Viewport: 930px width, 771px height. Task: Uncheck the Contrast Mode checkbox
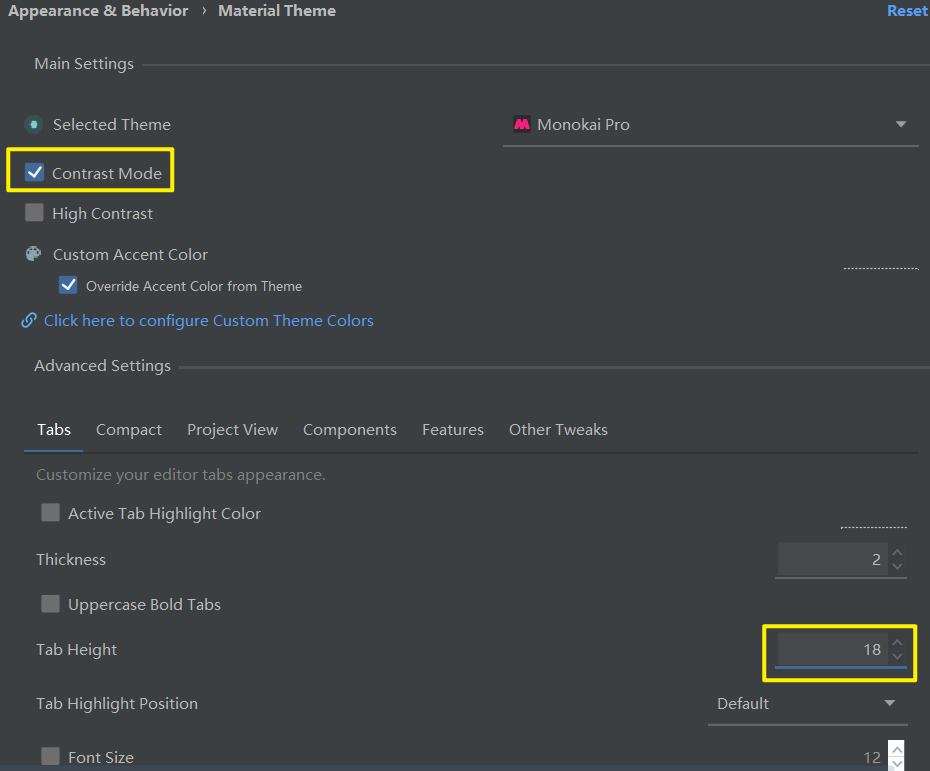[x=34, y=173]
